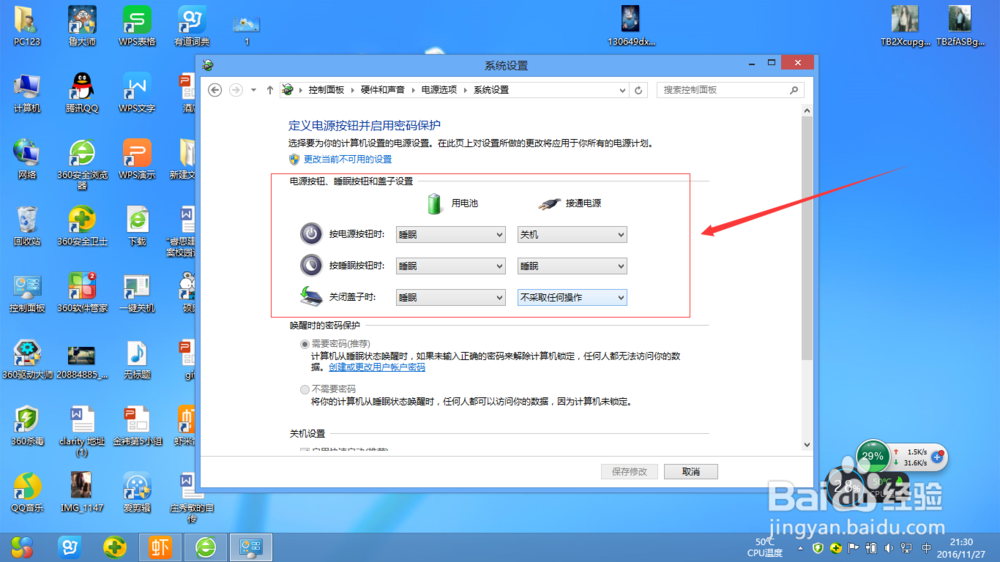1000x562 pixels.
Task: Refresh the control panel page
Action: (638, 90)
